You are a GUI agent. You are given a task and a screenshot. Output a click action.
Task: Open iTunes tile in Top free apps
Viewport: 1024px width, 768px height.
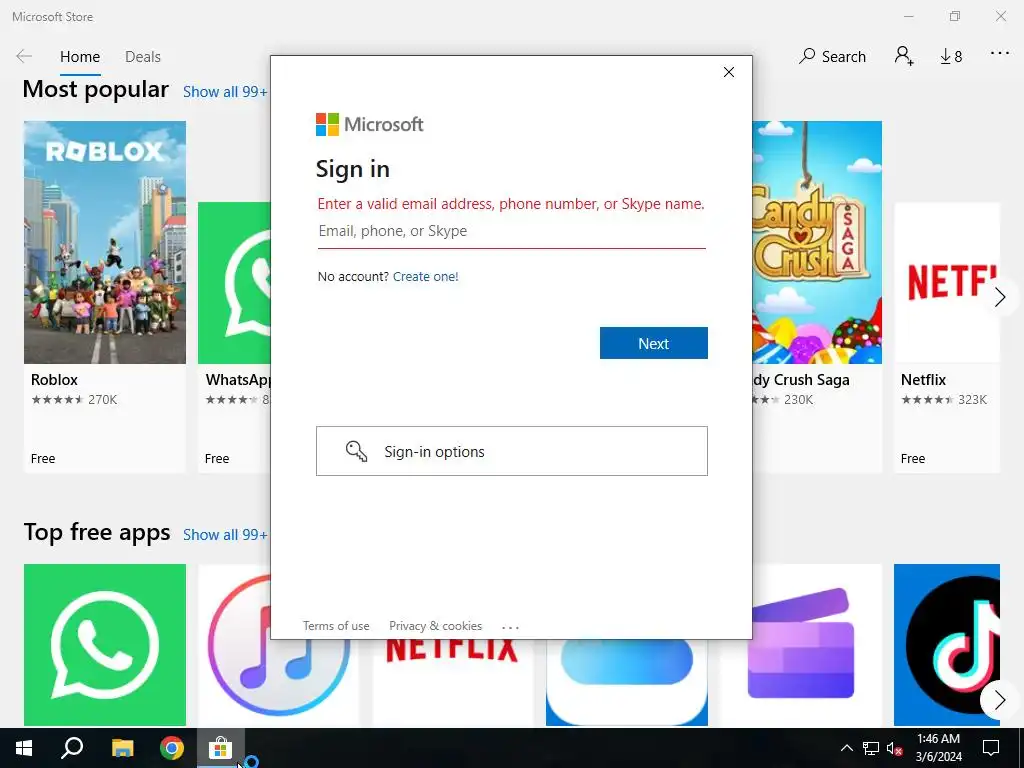coord(278,645)
